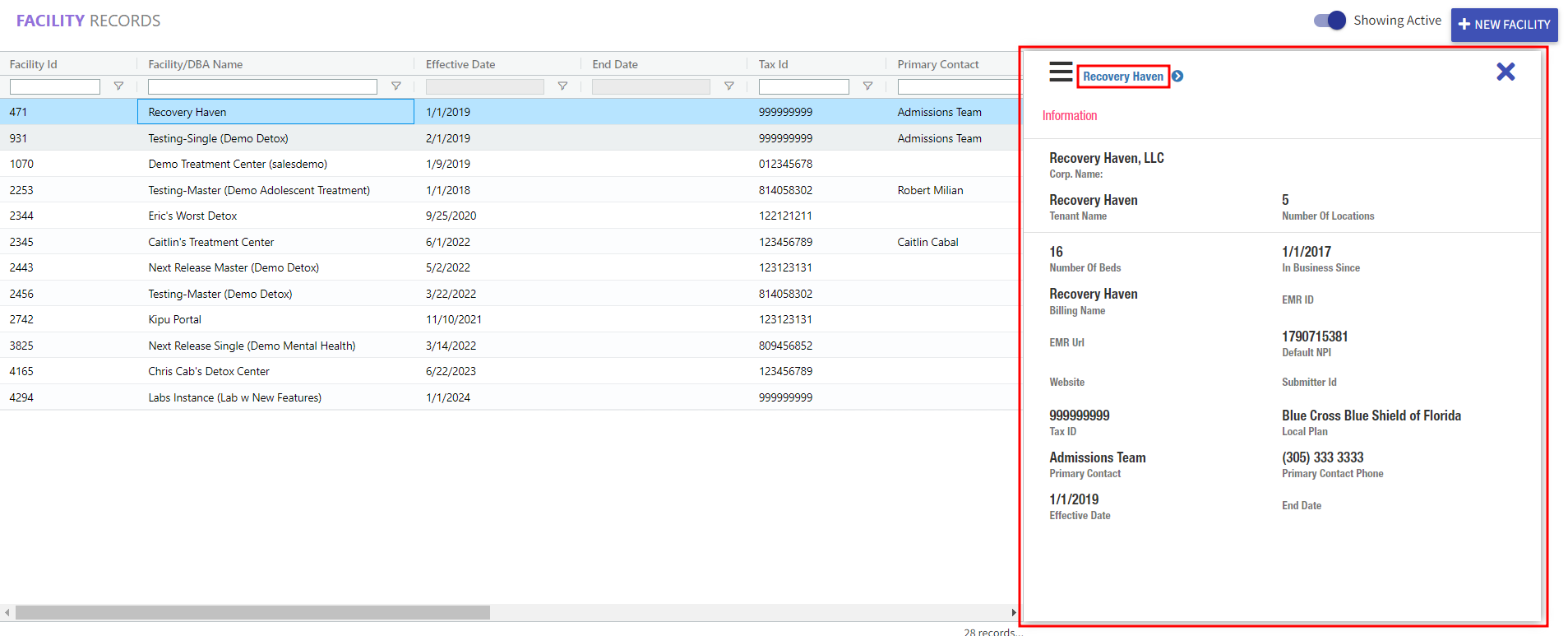Sort by Effective Date column header
Viewport: 1568px width, 636px height.
(x=460, y=64)
